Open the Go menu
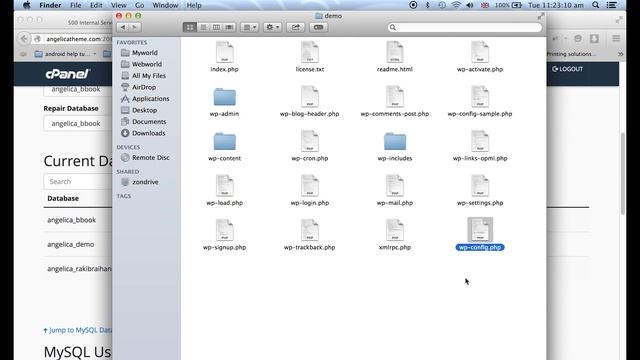Screen dimensions: 640x360 (x=140, y=5)
